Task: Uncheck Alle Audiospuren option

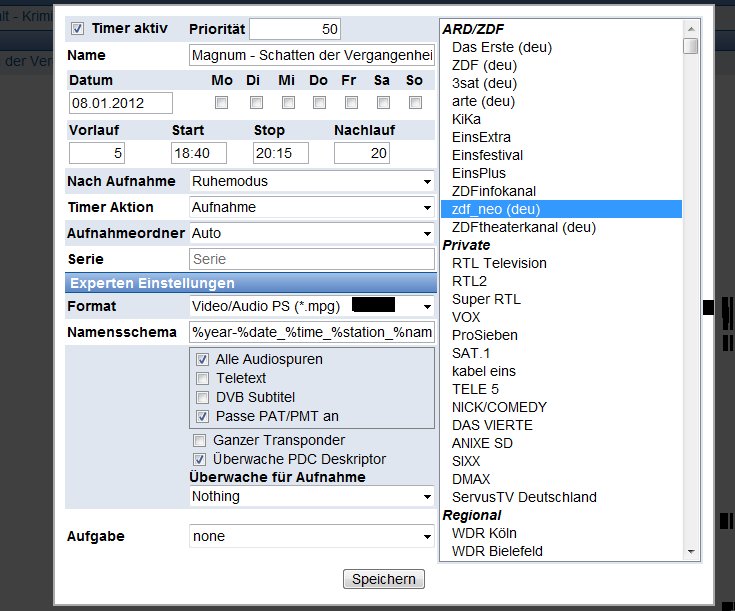Action: coord(202,359)
